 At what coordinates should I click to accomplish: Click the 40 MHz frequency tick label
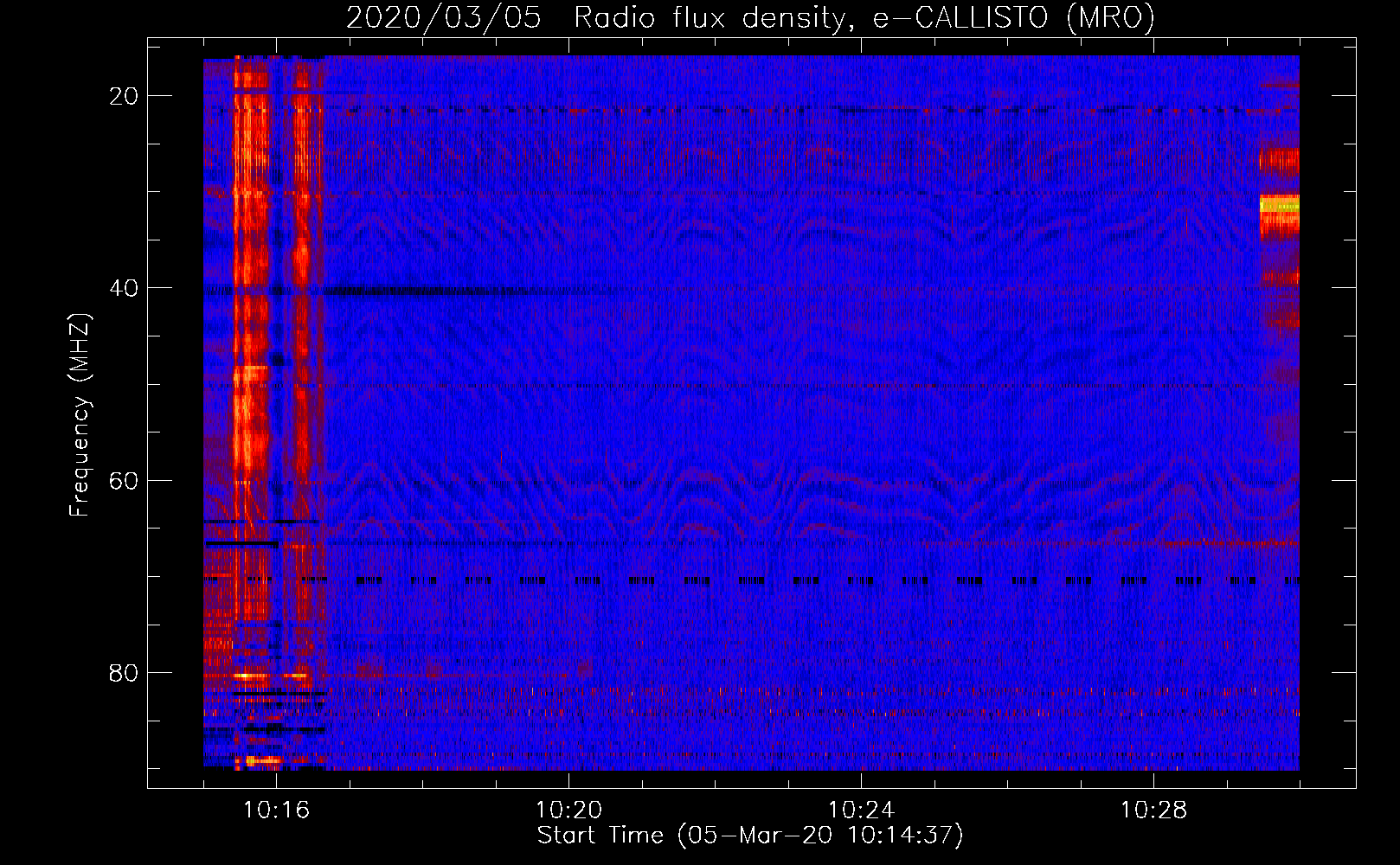[124, 288]
